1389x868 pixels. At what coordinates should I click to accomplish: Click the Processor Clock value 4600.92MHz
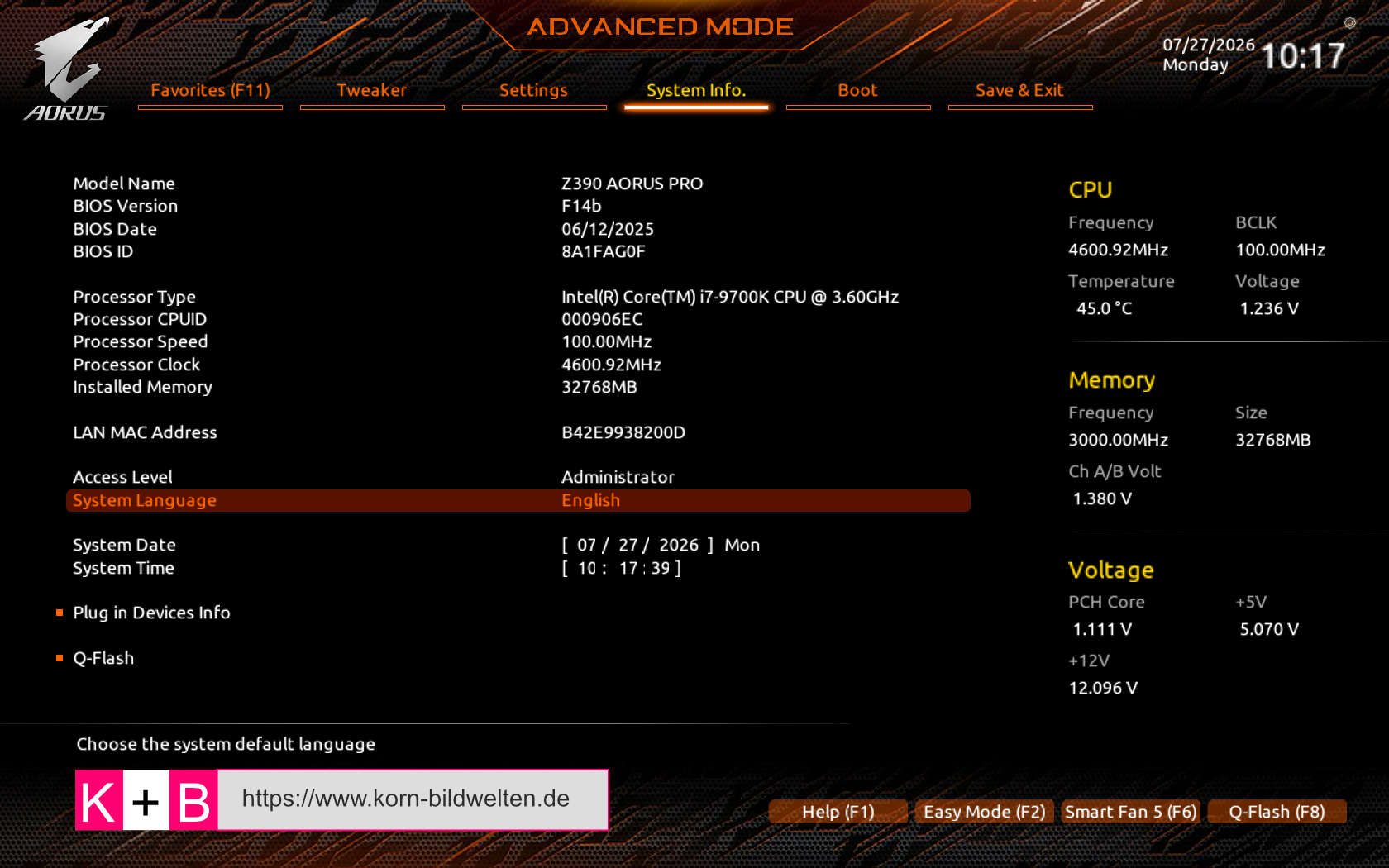coord(612,365)
